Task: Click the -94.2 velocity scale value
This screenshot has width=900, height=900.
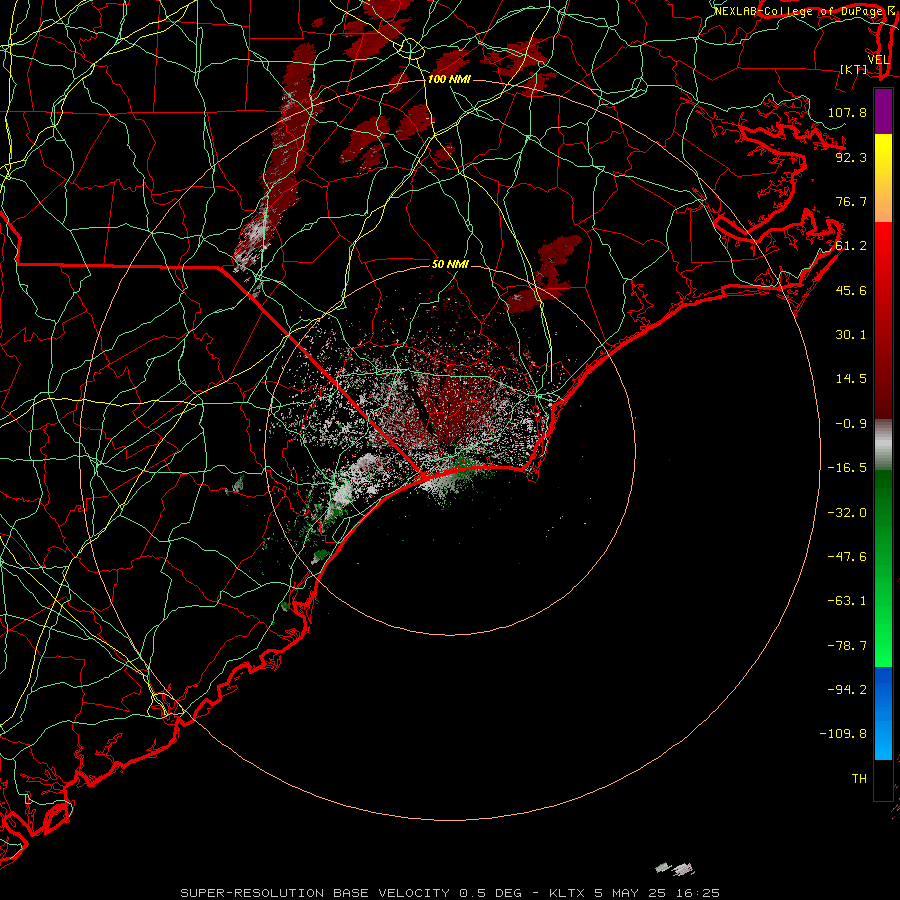Action: click(x=847, y=689)
